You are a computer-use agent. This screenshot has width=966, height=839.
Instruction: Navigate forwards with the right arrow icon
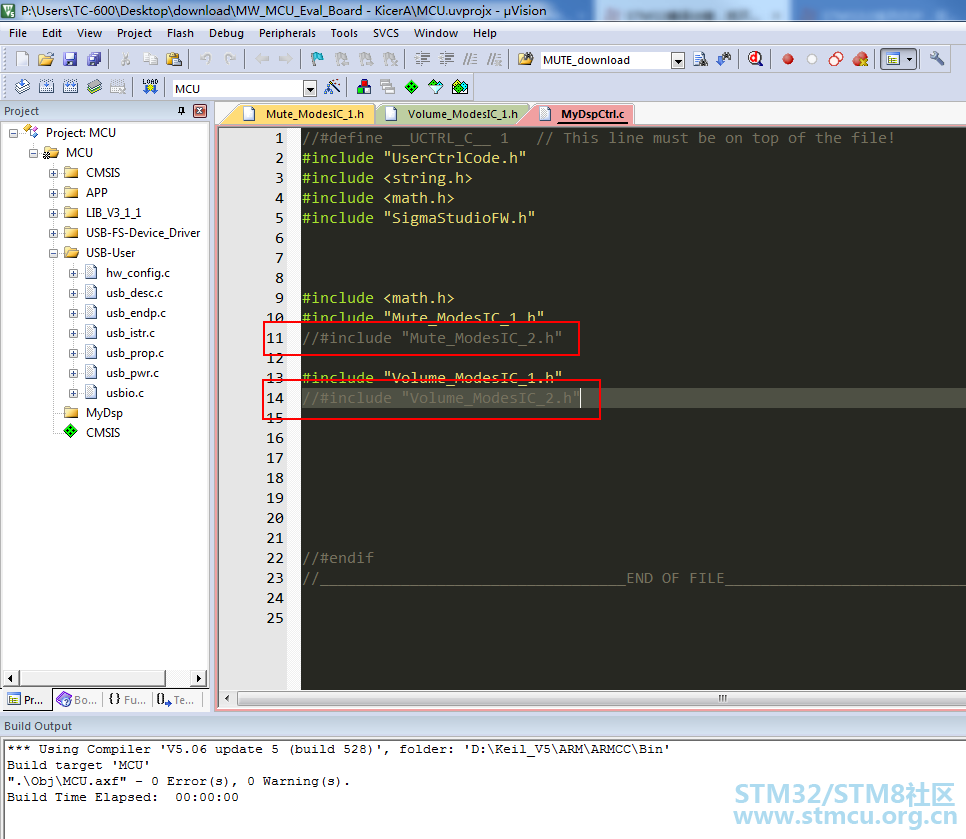[285, 59]
